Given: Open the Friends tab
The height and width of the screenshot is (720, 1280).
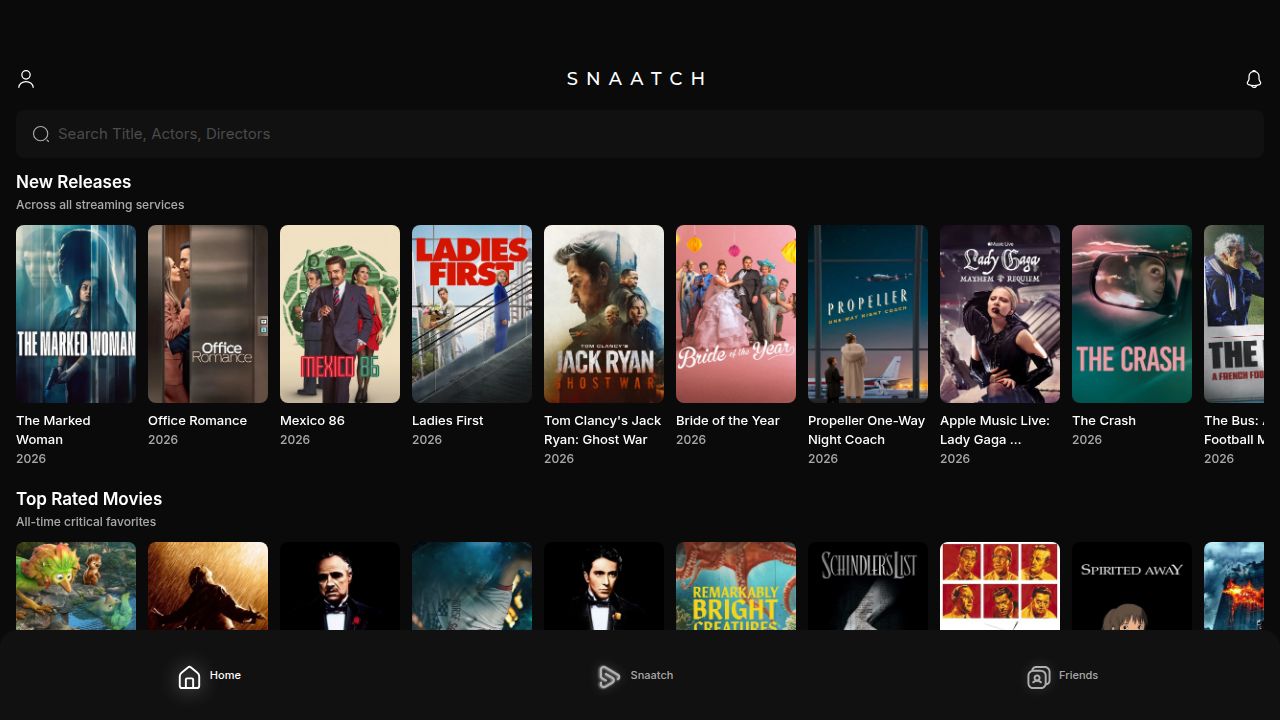Looking at the screenshot, I should 1062,676.
